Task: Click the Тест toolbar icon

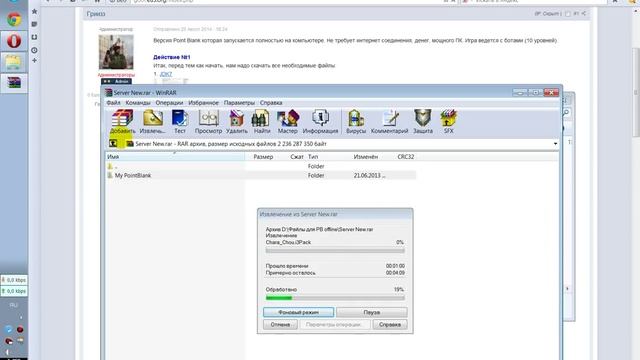Action: (x=180, y=122)
